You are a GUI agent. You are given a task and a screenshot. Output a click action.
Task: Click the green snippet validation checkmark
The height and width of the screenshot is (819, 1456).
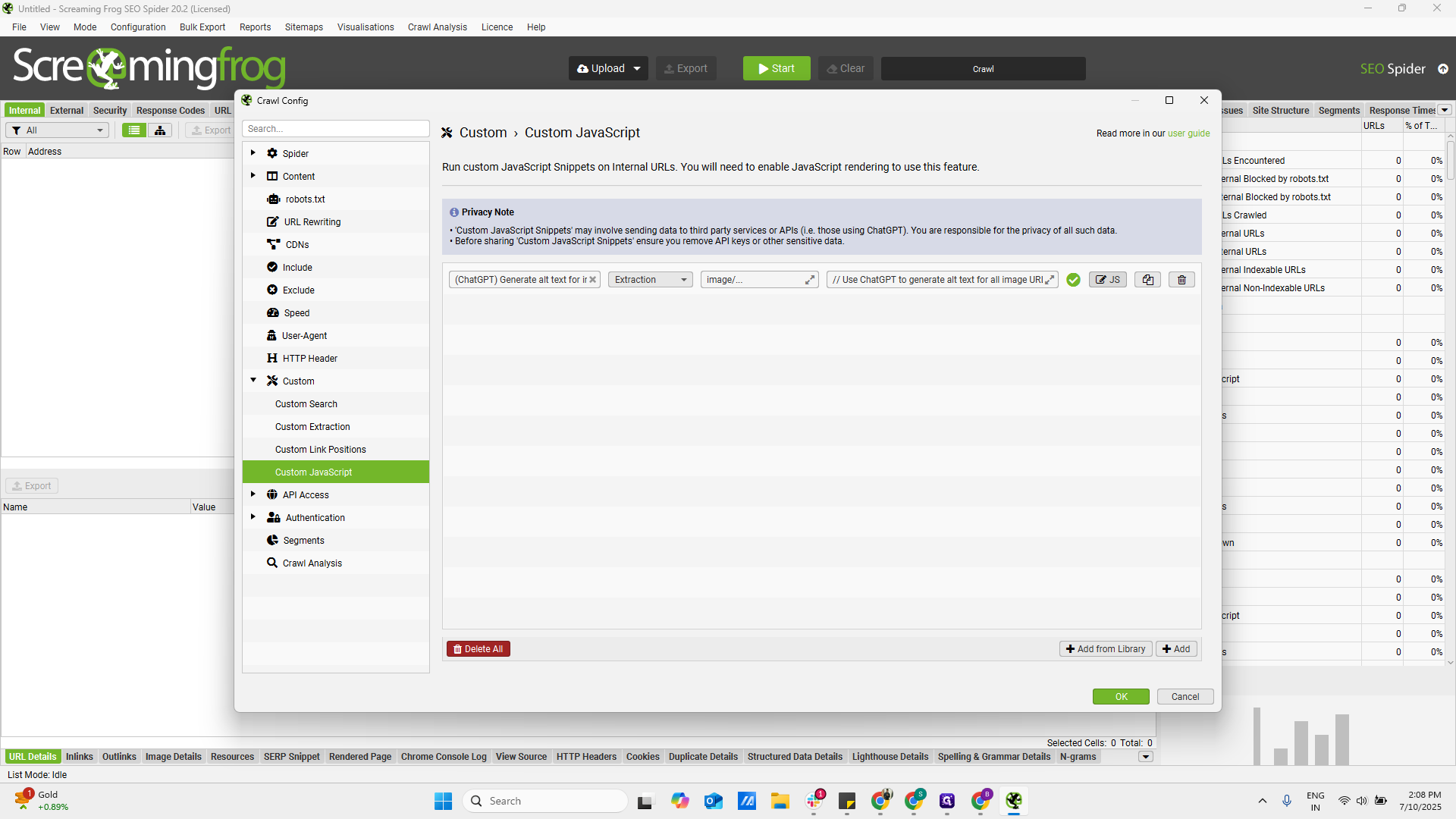(x=1074, y=279)
